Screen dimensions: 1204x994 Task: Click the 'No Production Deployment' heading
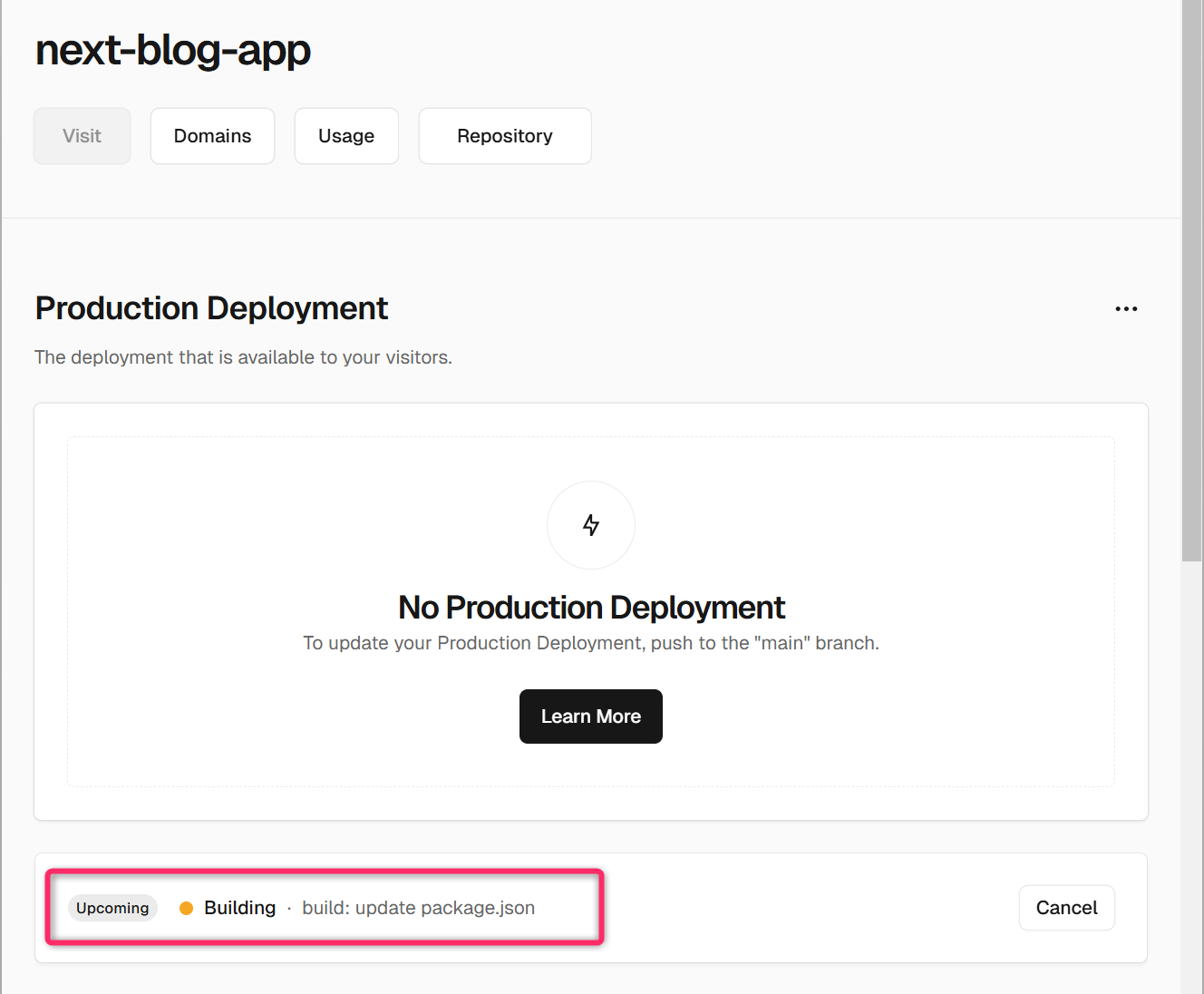(591, 607)
